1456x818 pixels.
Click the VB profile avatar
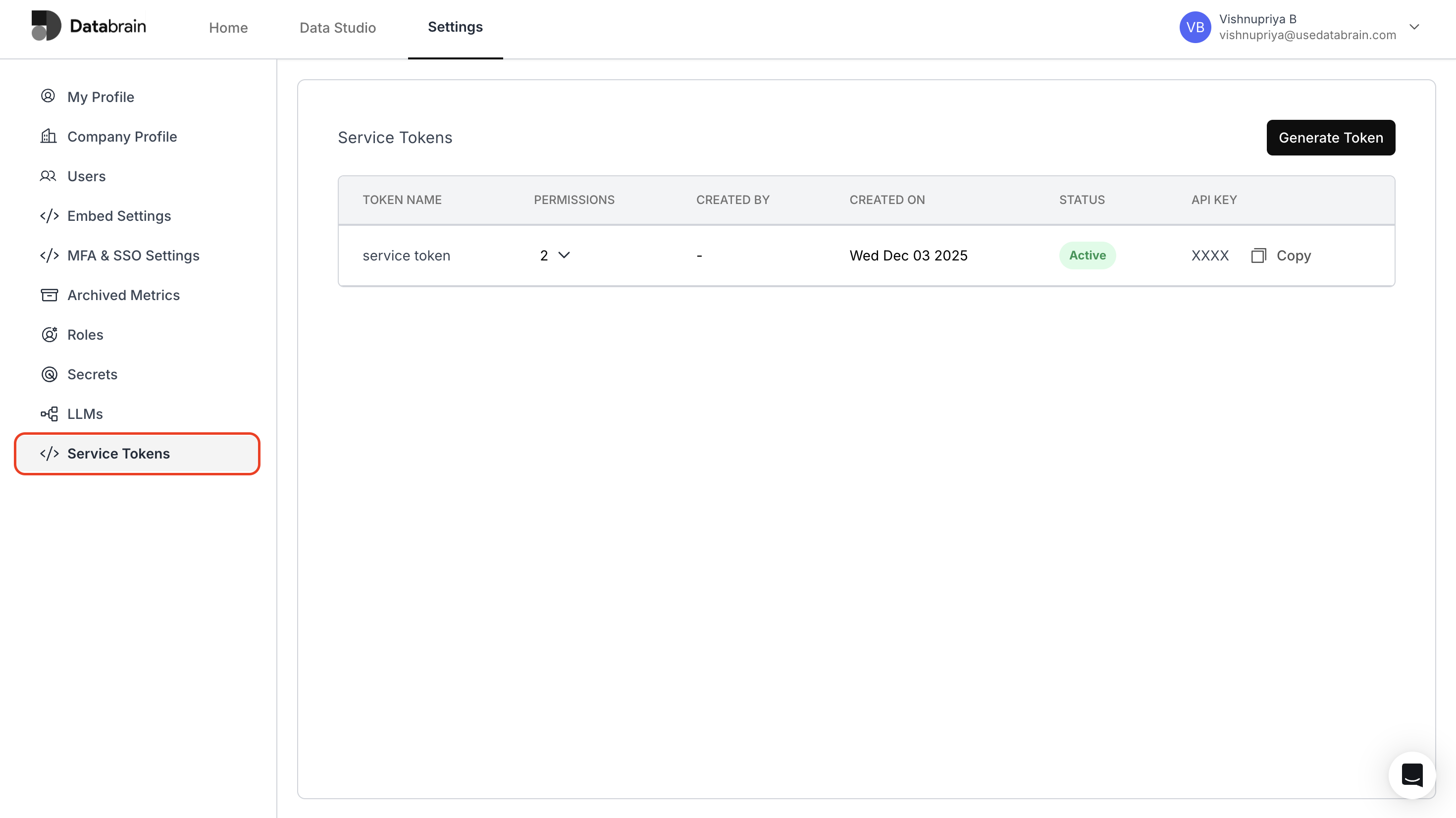[1195, 27]
